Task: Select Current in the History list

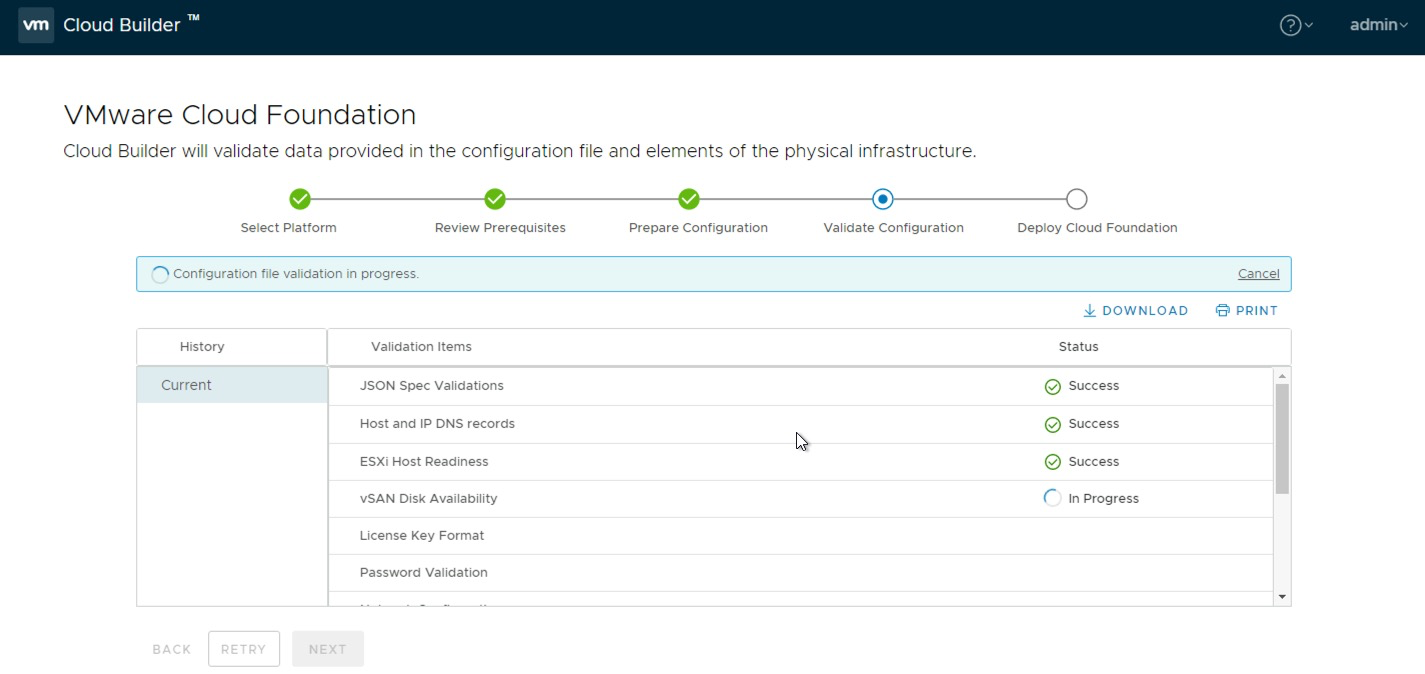Action: 187,385
